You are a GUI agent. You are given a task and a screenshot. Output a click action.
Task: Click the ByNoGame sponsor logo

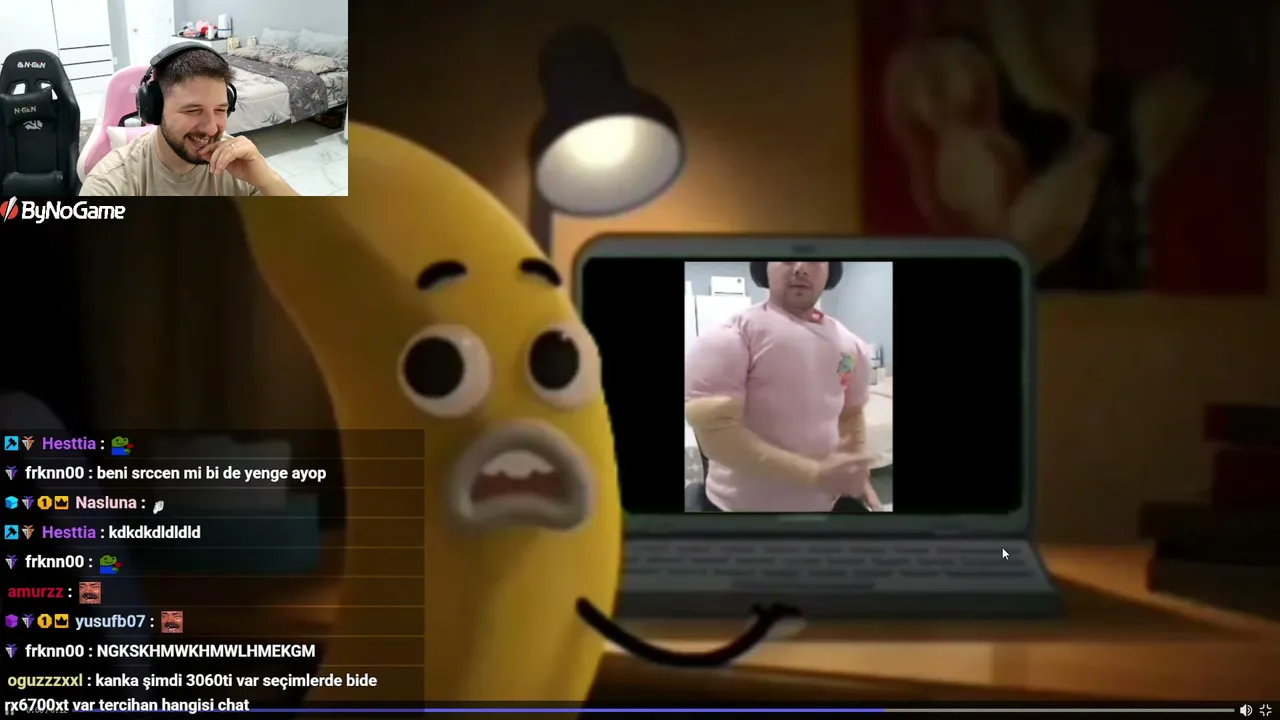pos(63,210)
